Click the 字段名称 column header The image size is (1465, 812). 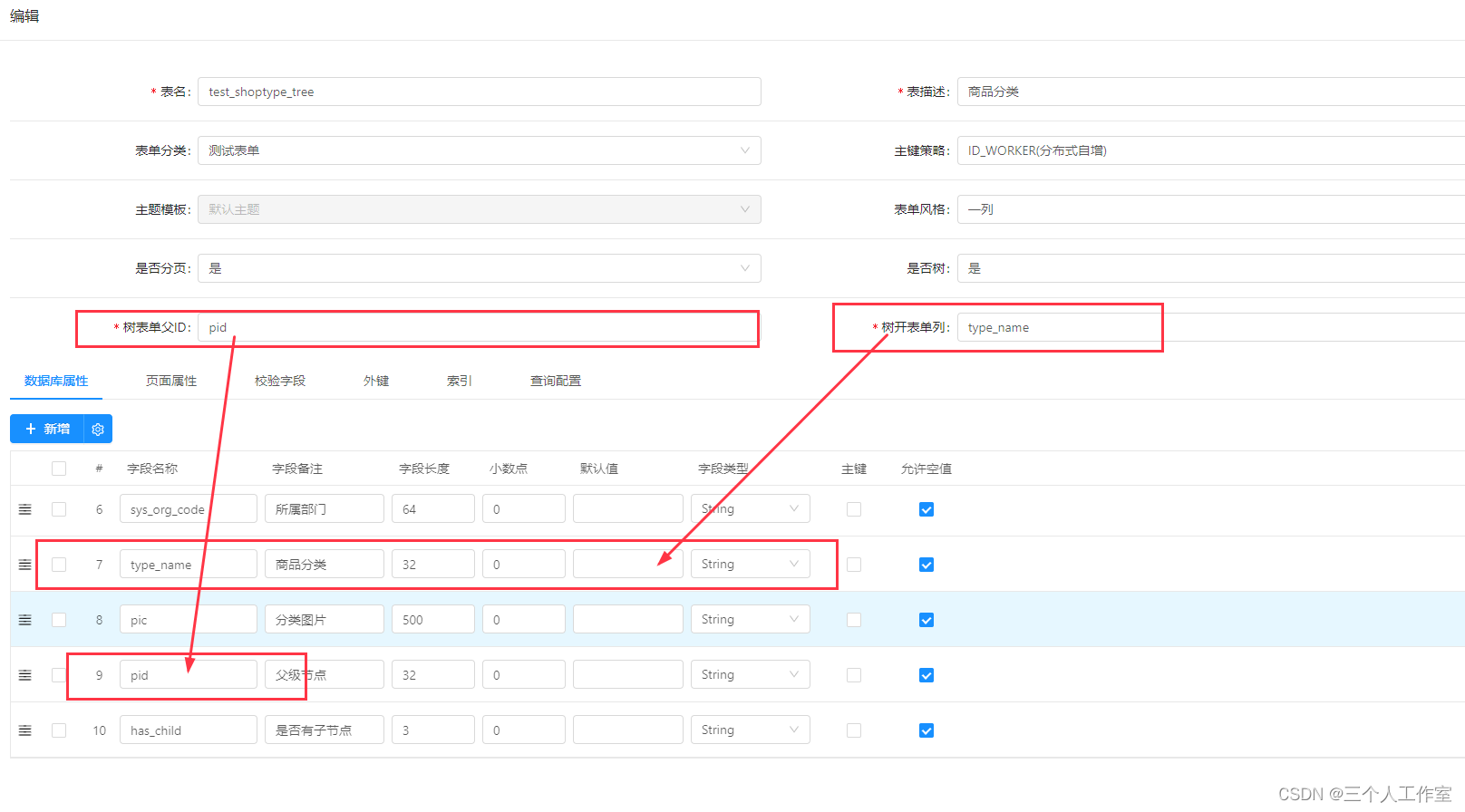(x=152, y=469)
